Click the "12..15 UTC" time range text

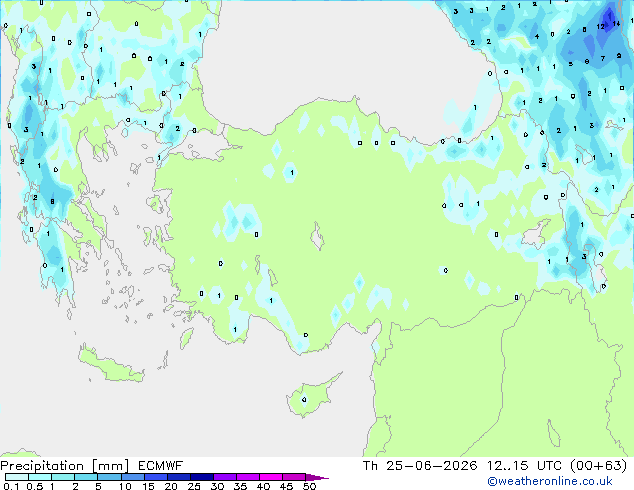[x=524, y=466]
